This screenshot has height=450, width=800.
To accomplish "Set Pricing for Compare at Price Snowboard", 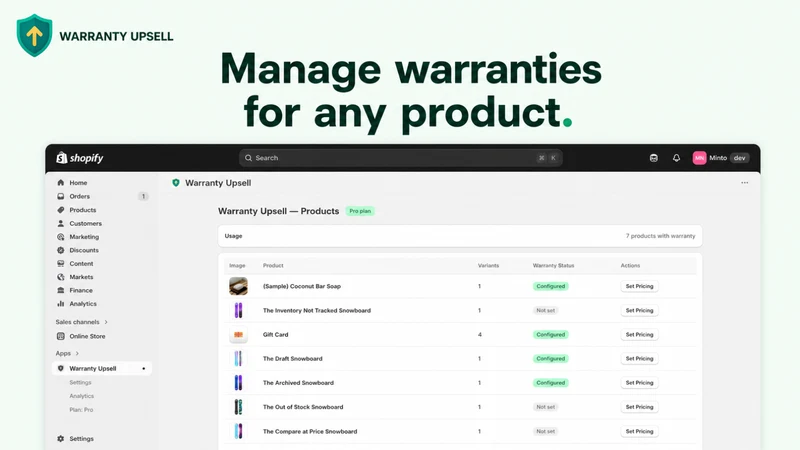I will [x=639, y=431].
